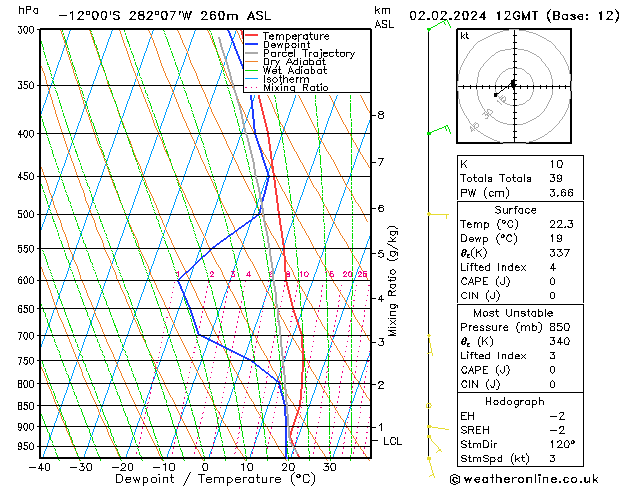Click the 850 hPa pressure axis label

click(x=28, y=406)
